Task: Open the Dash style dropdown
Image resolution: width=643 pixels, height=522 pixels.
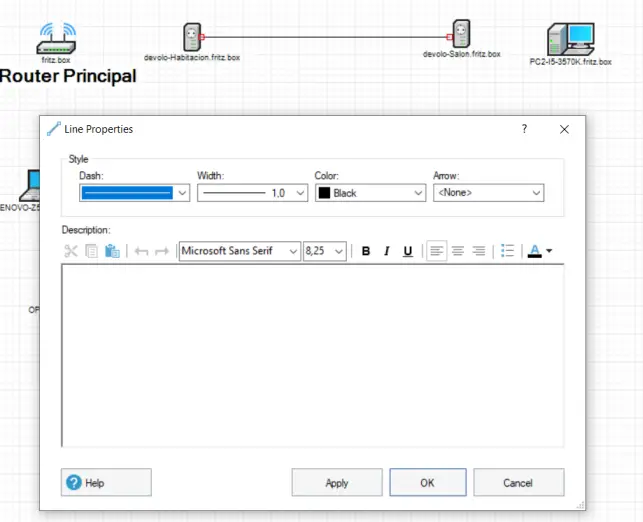Action: (135, 193)
